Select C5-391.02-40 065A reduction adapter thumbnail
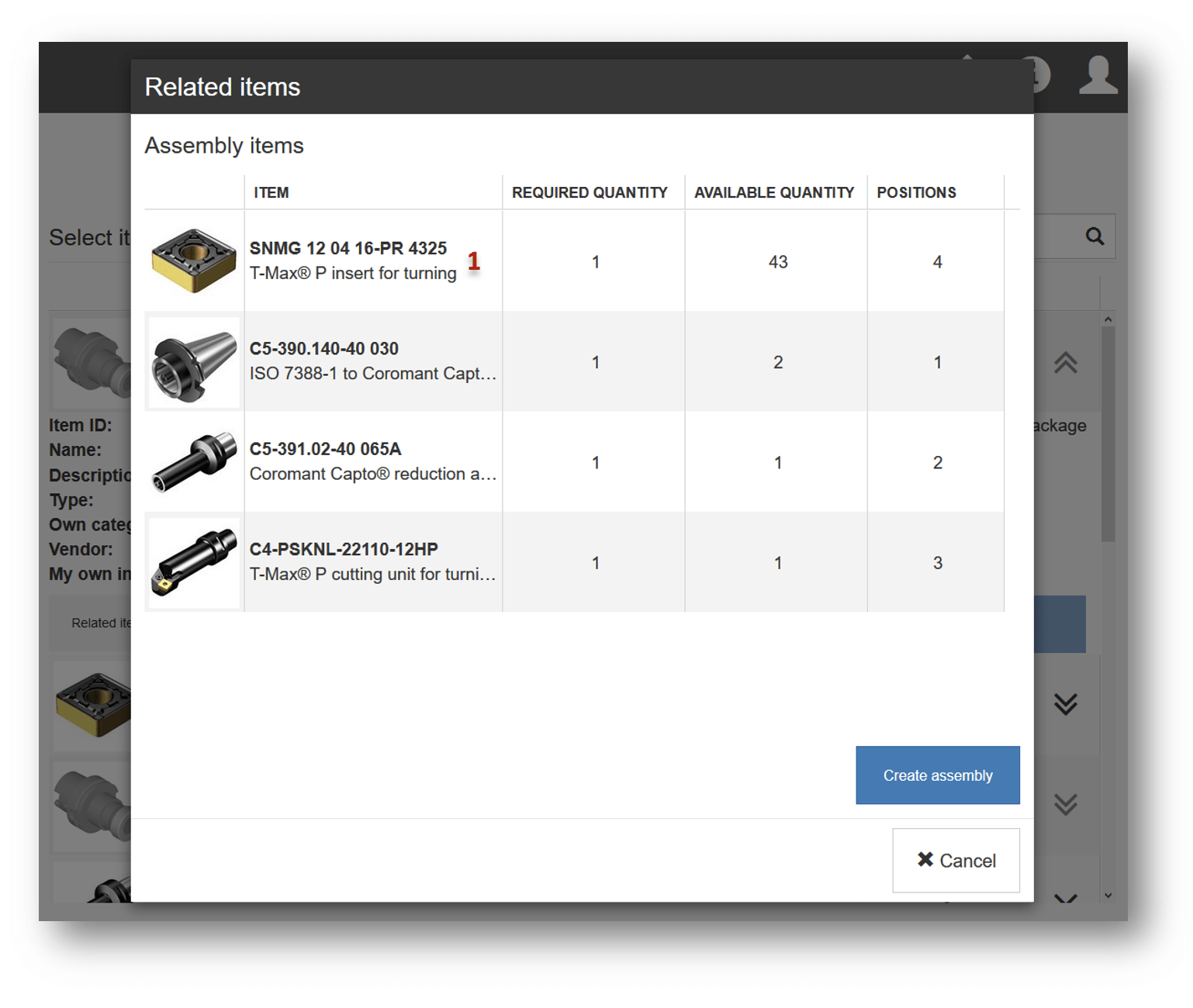The image size is (1193, 1008). (x=194, y=462)
